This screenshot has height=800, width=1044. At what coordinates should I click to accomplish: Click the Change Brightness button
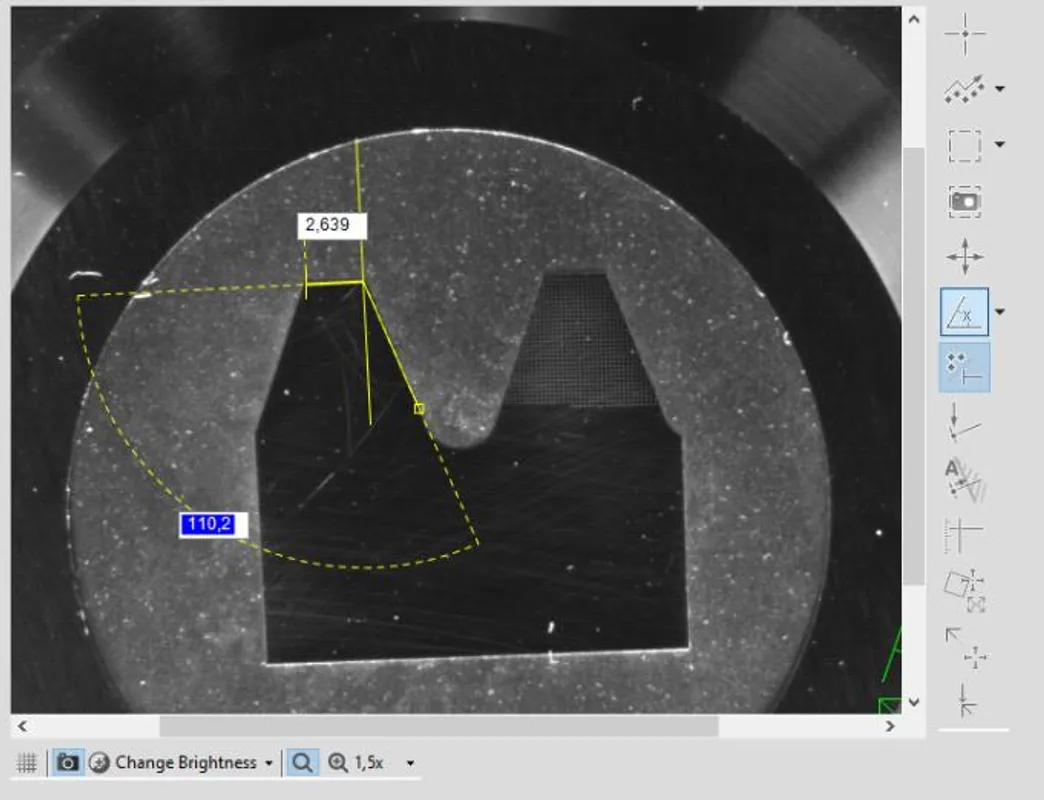click(x=173, y=762)
